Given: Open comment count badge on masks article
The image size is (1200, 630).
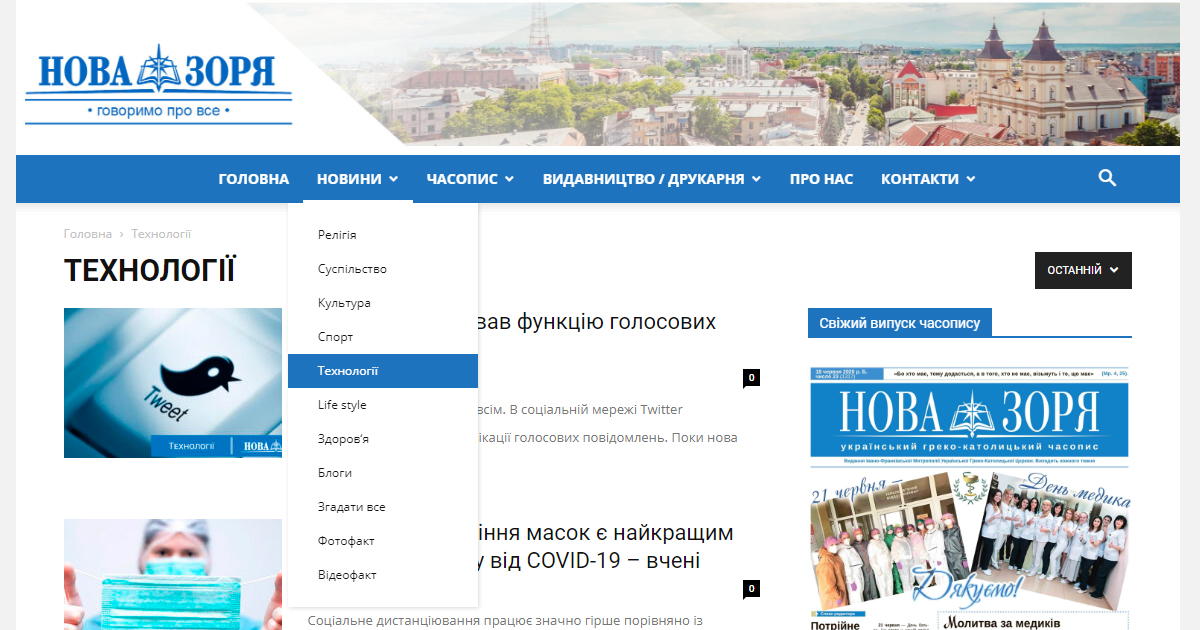Looking at the screenshot, I should (751, 589).
